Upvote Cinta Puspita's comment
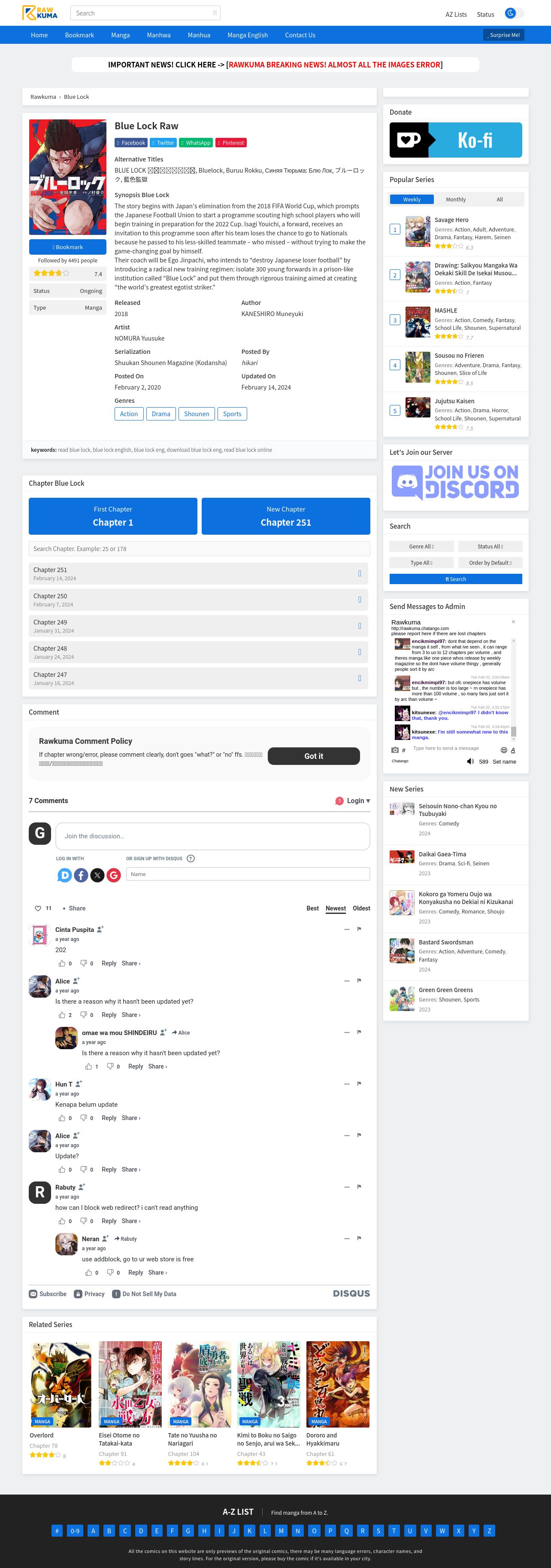The height and width of the screenshot is (1568, 551). point(61,963)
